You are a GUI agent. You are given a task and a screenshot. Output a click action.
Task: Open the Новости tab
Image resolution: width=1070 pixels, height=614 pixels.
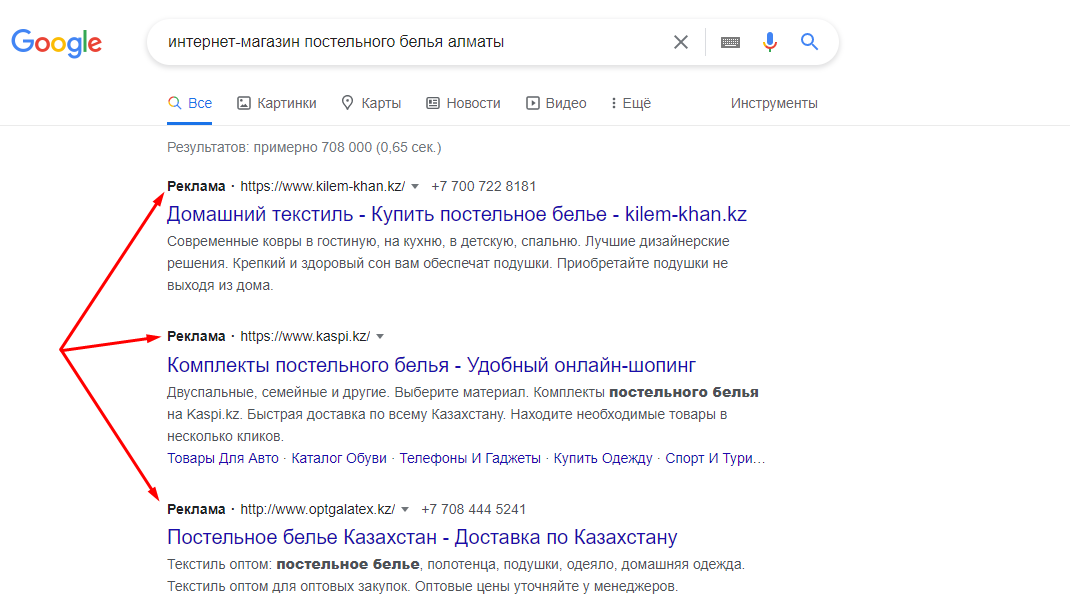463,103
